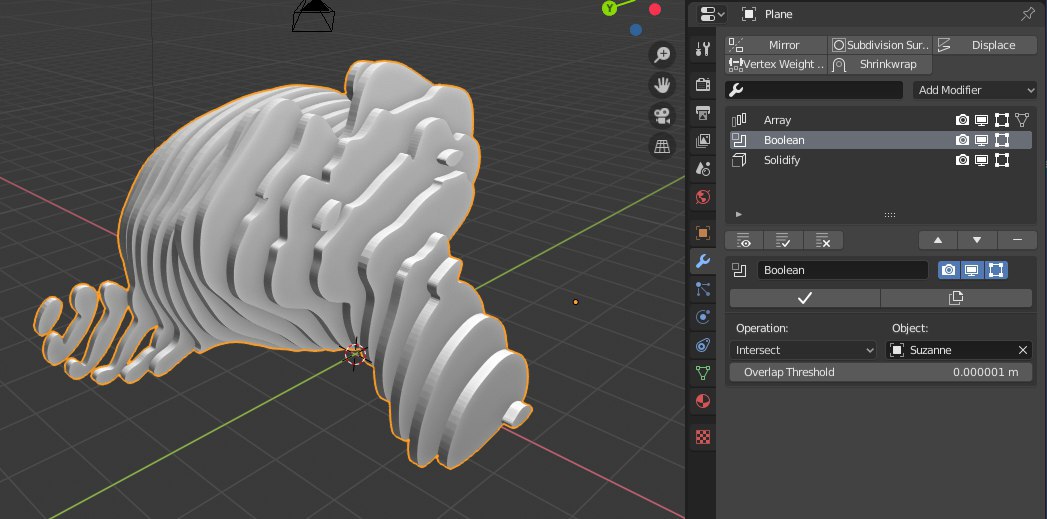Expand the modifier list filter options triangle

[739, 214]
